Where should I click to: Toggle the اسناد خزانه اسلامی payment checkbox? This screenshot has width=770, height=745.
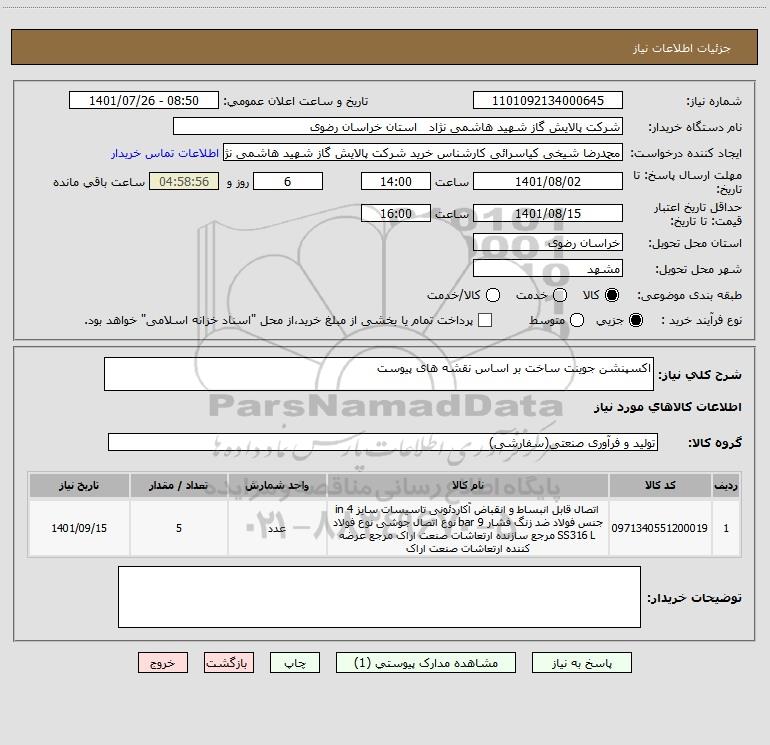[x=485, y=320]
